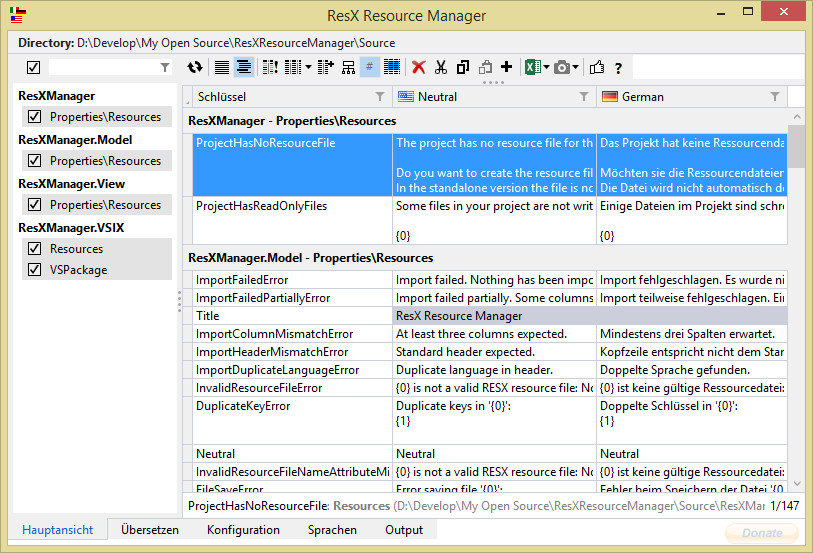Open the Output tab

(404, 530)
